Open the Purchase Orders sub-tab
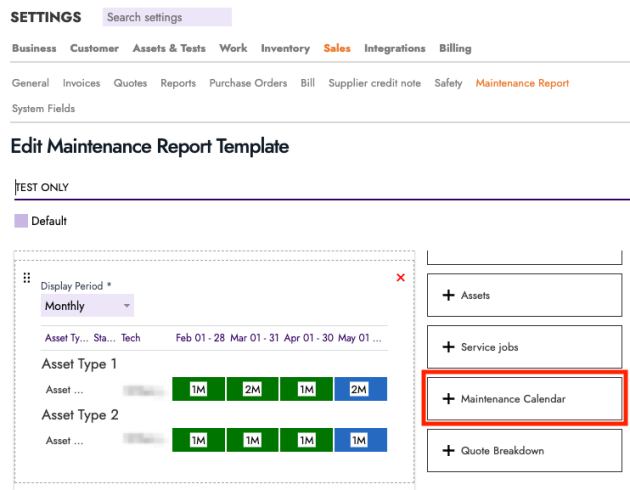The width and height of the screenshot is (630, 490). 248,83
